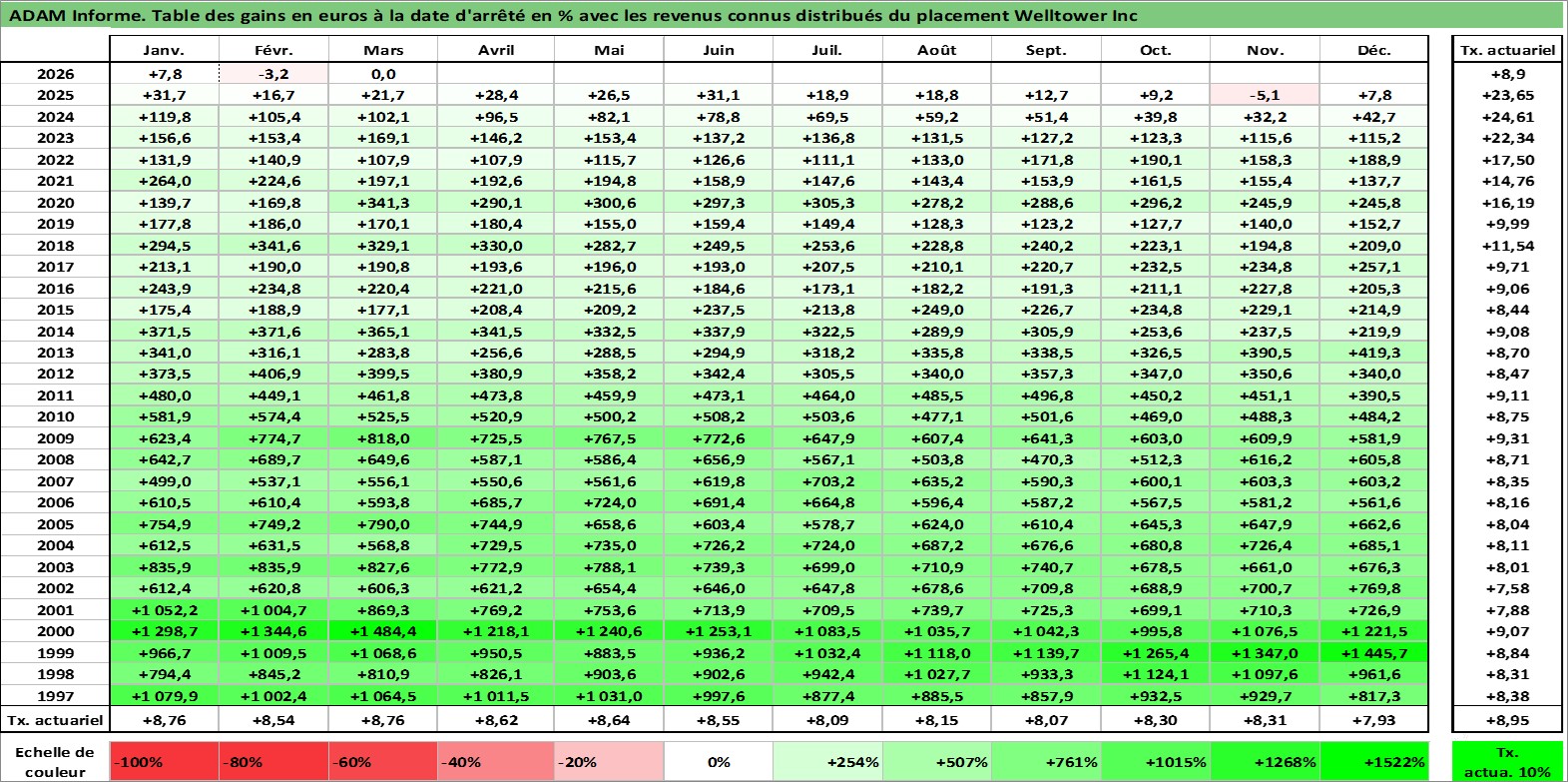Click the 'Févr.' column header
1568x782 pixels.
tap(274, 50)
